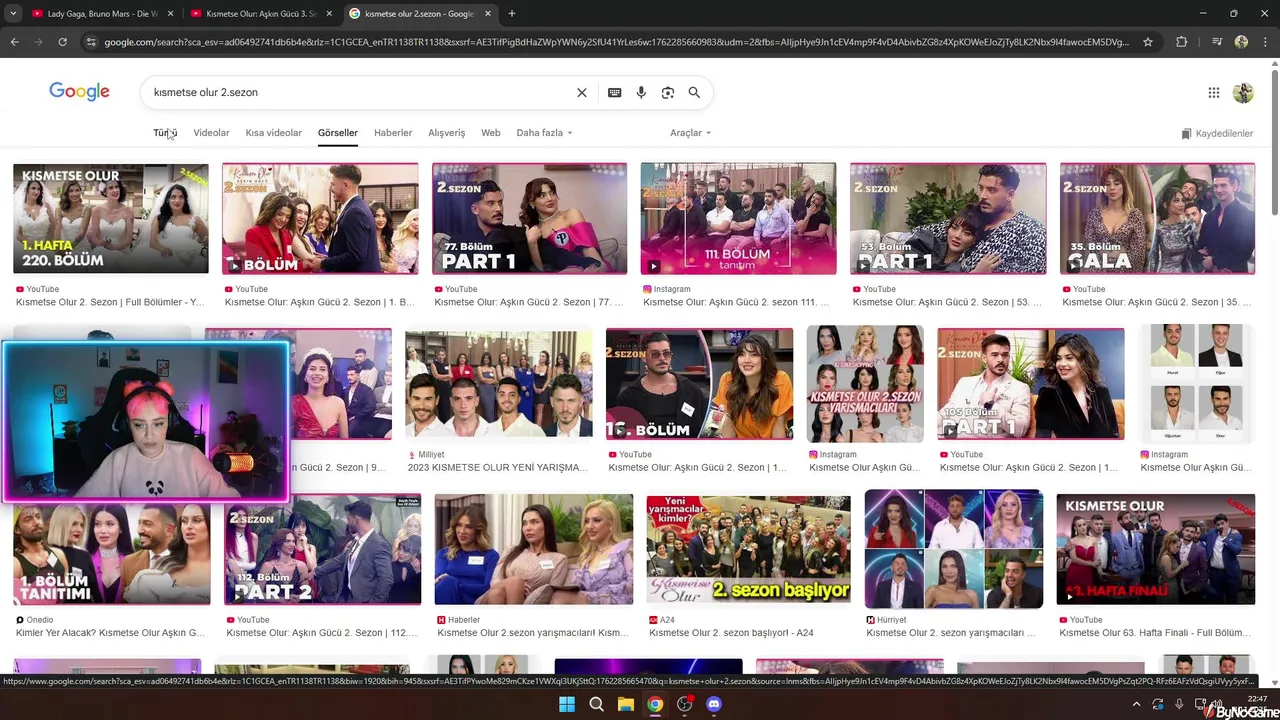Switch to the 'Web' tab
The height and width of the screenshot is (720, 1280).
click(x=490, y=133)
